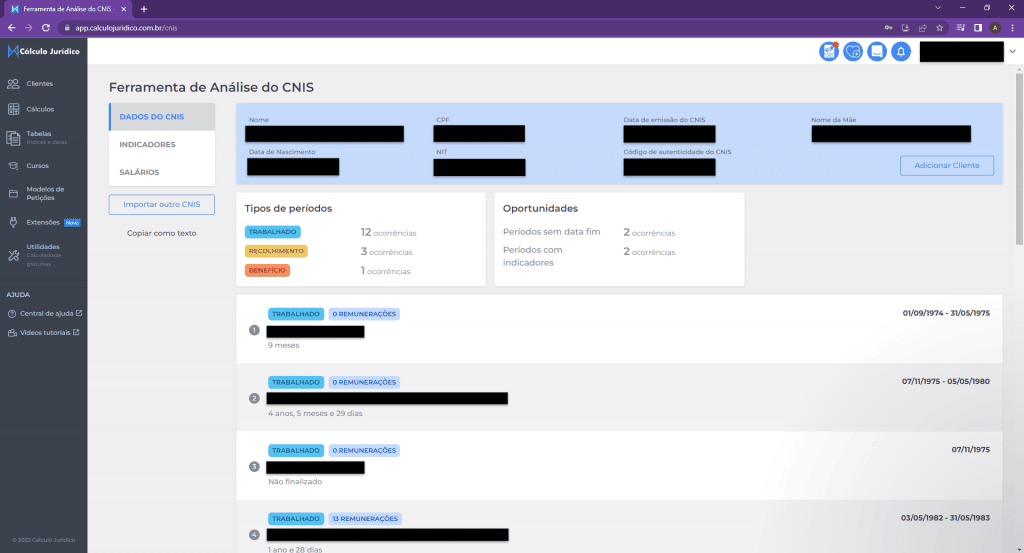Expand the user account dropdown arrow

pos(1012,52)
